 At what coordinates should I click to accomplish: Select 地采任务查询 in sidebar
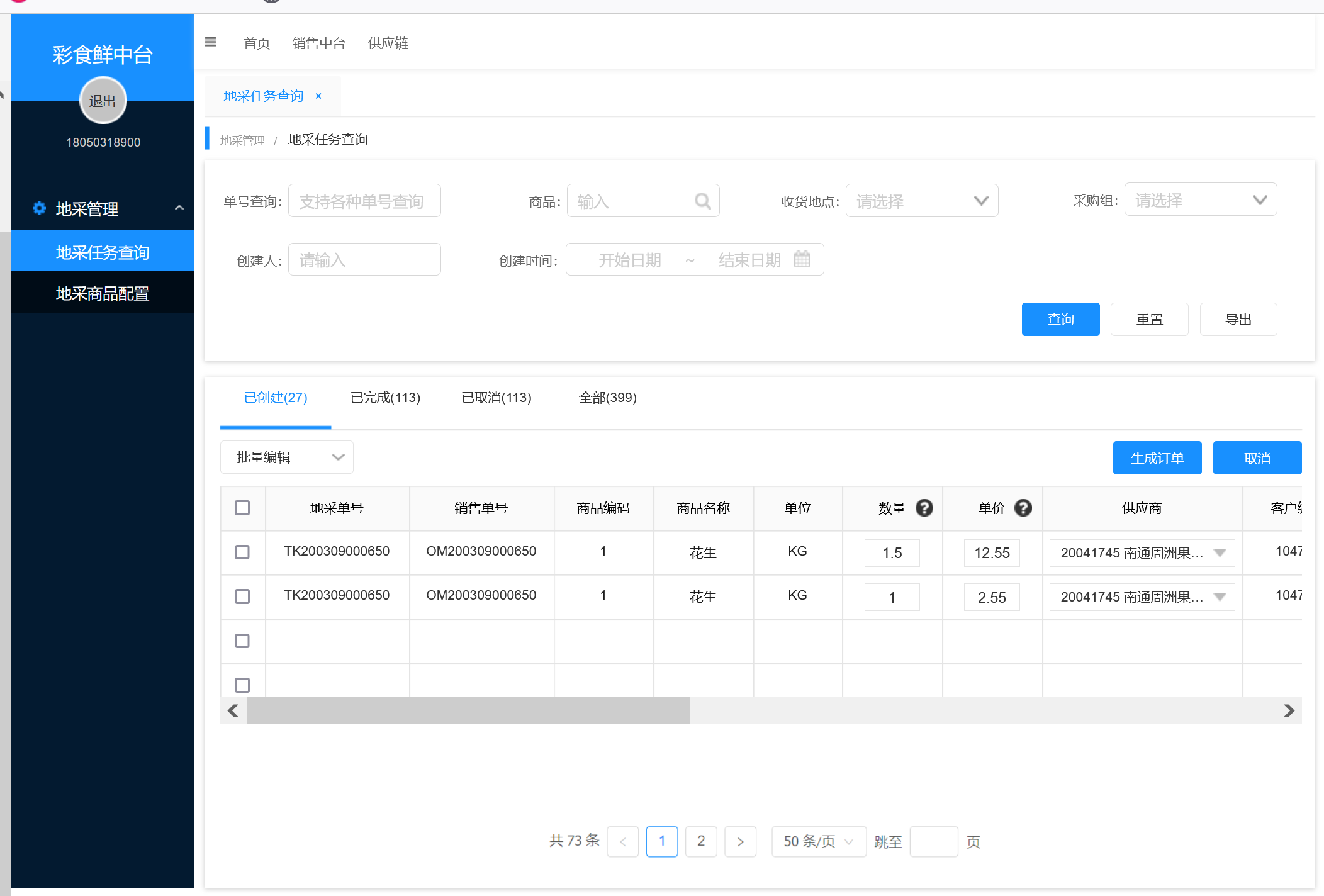pyautogui.click(x=103, y=252)
